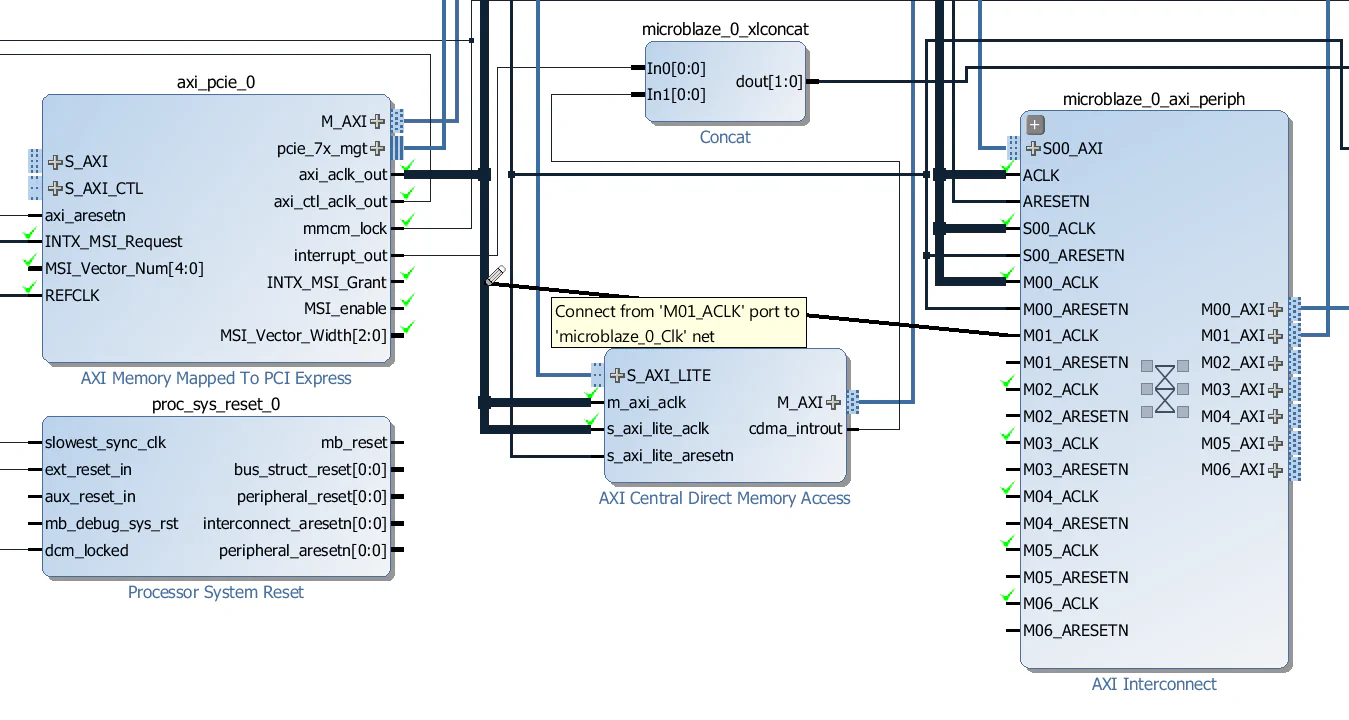This screenshot has height=720, width=1349.
Task: Expand the S_AXI_LITE interface on the CDMA block
Action: 618,375
